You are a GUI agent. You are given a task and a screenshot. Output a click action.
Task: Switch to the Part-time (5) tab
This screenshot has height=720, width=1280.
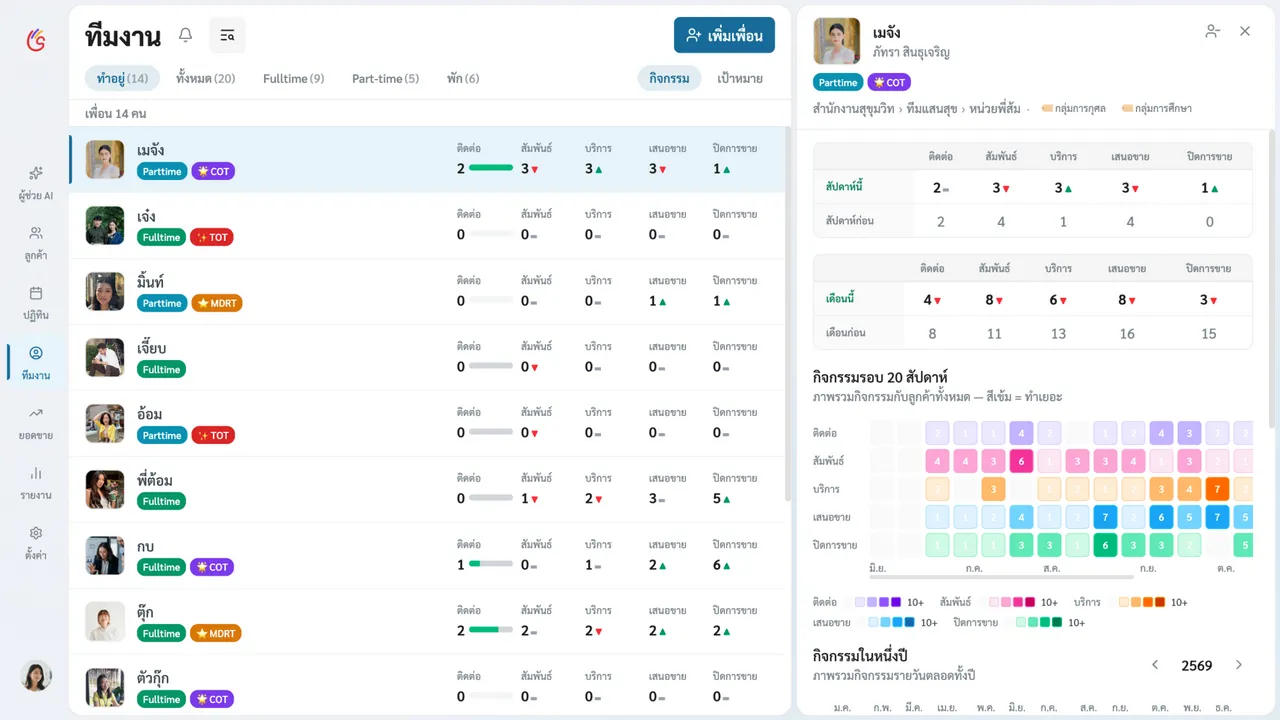(x=385, y=78)
